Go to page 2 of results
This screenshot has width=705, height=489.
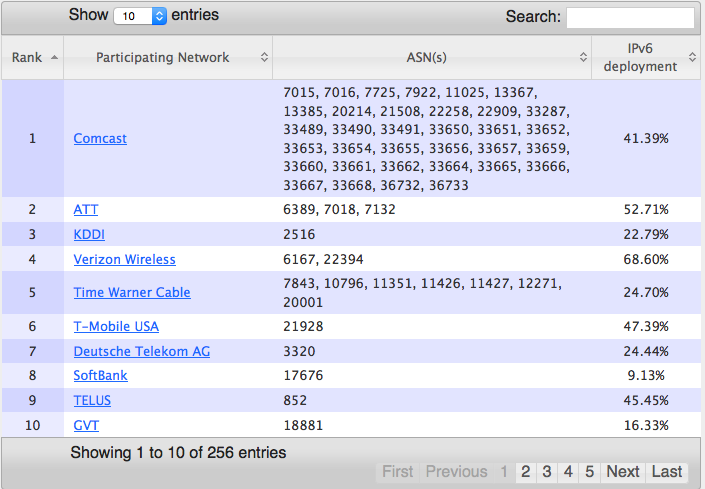[x=526, y=472]
